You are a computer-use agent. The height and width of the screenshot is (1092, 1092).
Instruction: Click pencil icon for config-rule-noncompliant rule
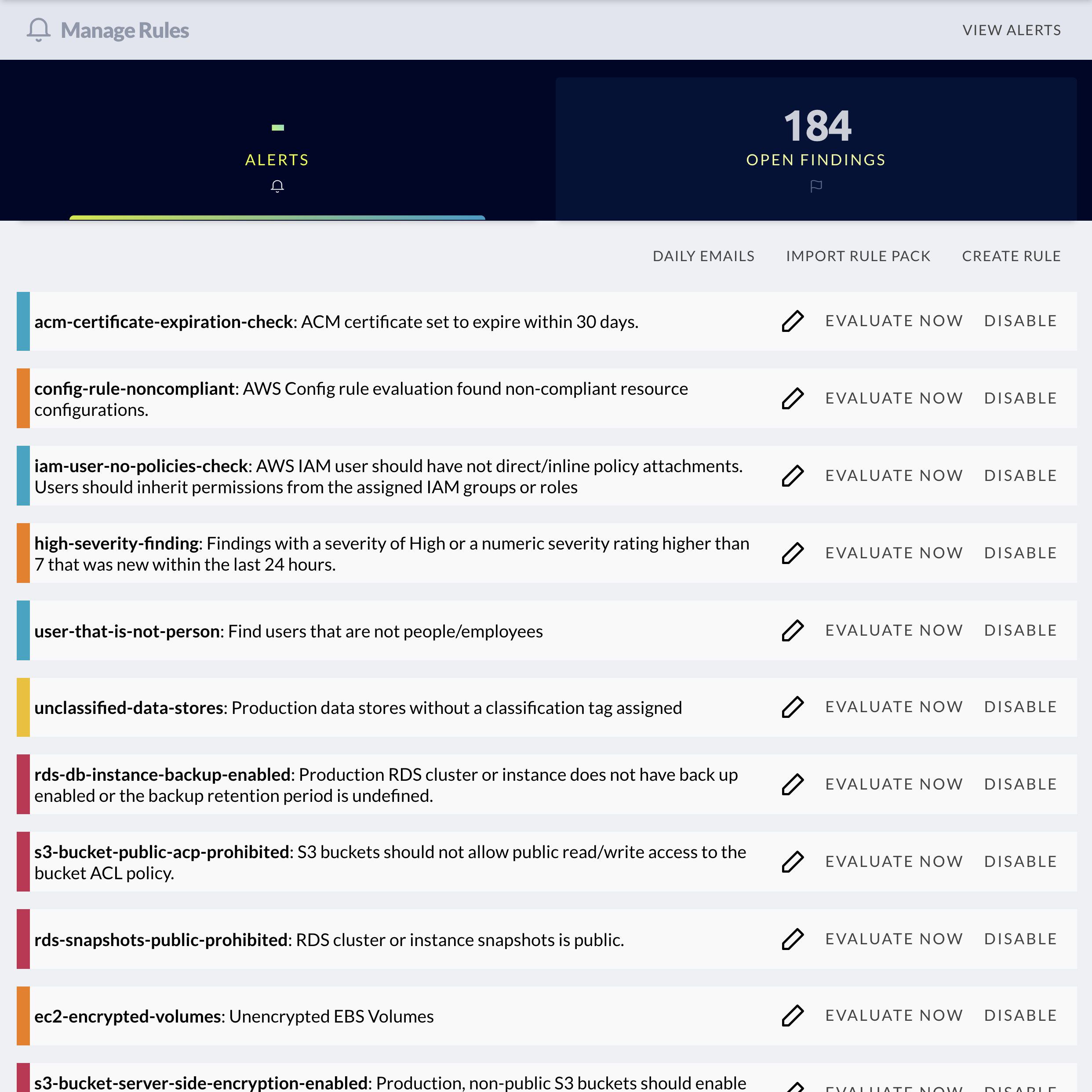[793, 398]
